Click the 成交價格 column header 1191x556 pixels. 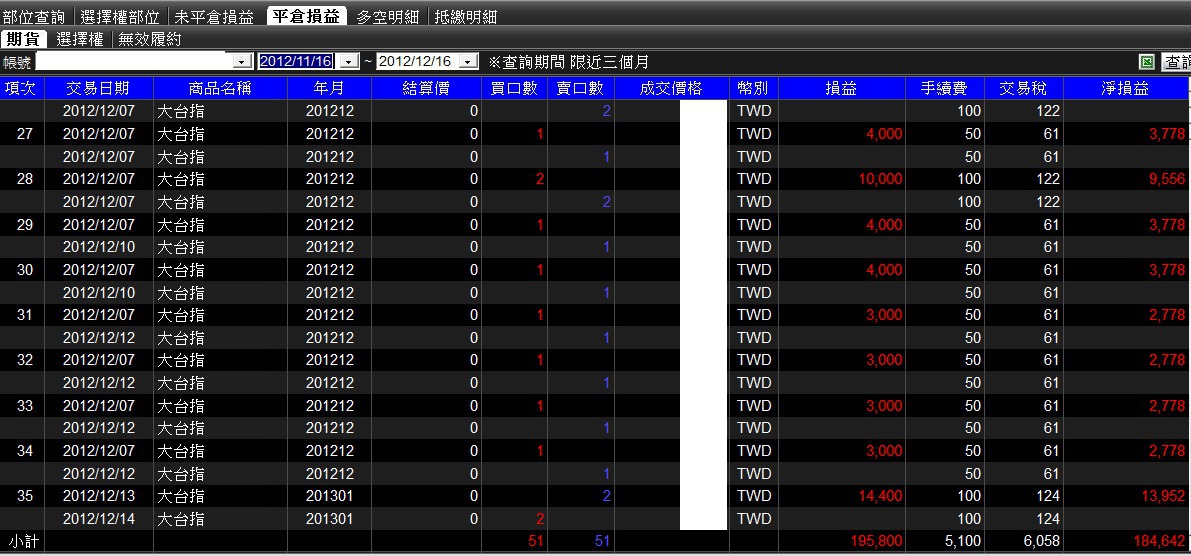click(x=671, y=88)
